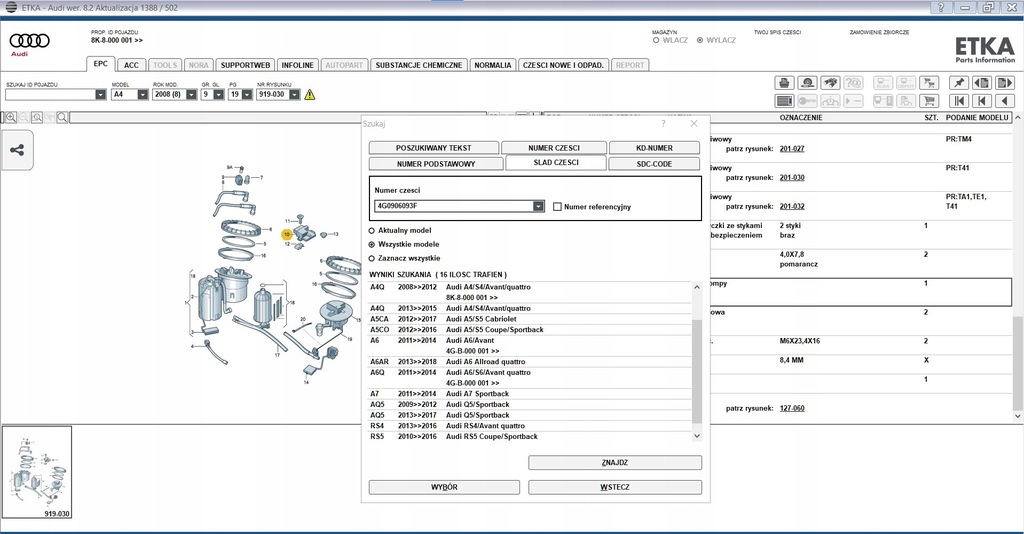Select the WYLACZ magazyn radio button
This screenshot has width=1024, height=534.
point(700,40)
